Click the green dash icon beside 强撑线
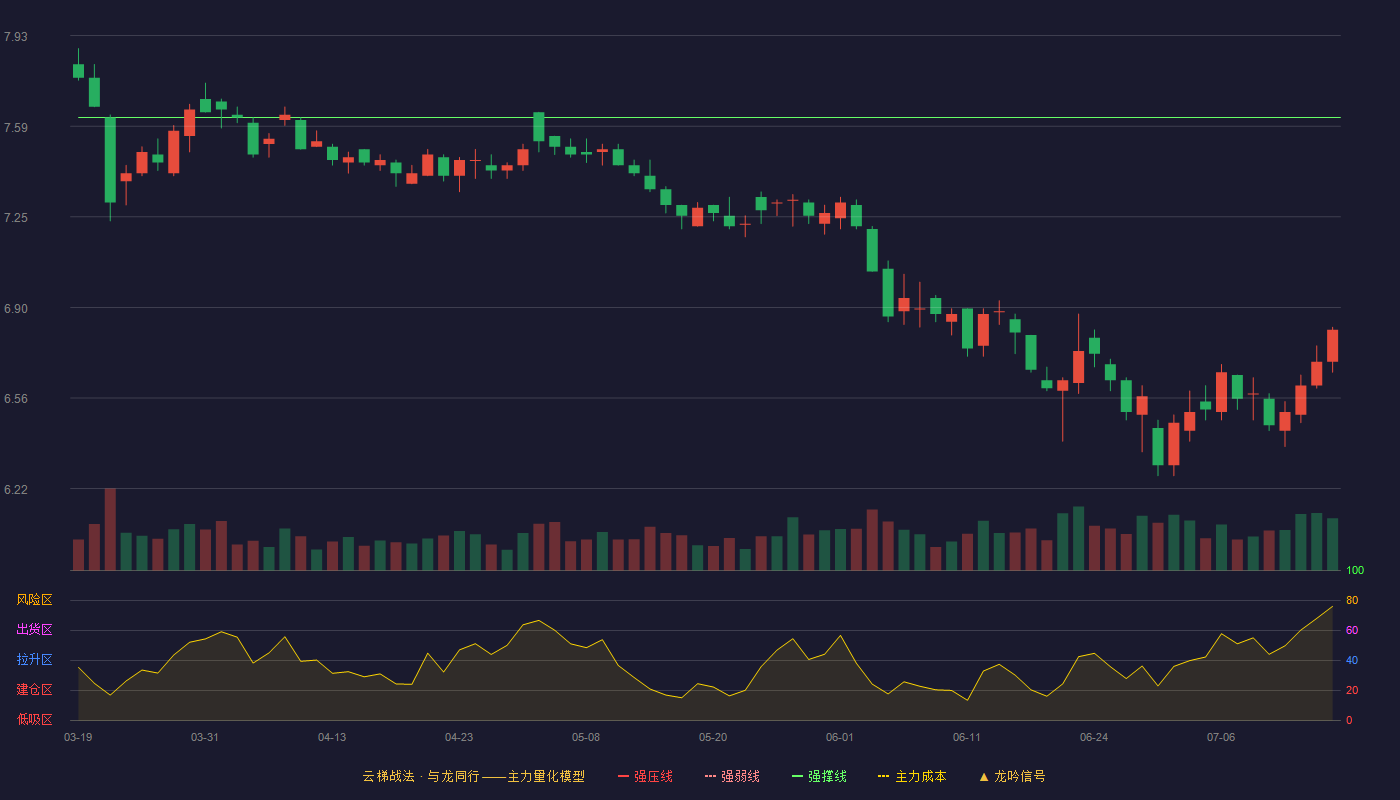Screen dimensions: 1400x800 click(797, 776)
